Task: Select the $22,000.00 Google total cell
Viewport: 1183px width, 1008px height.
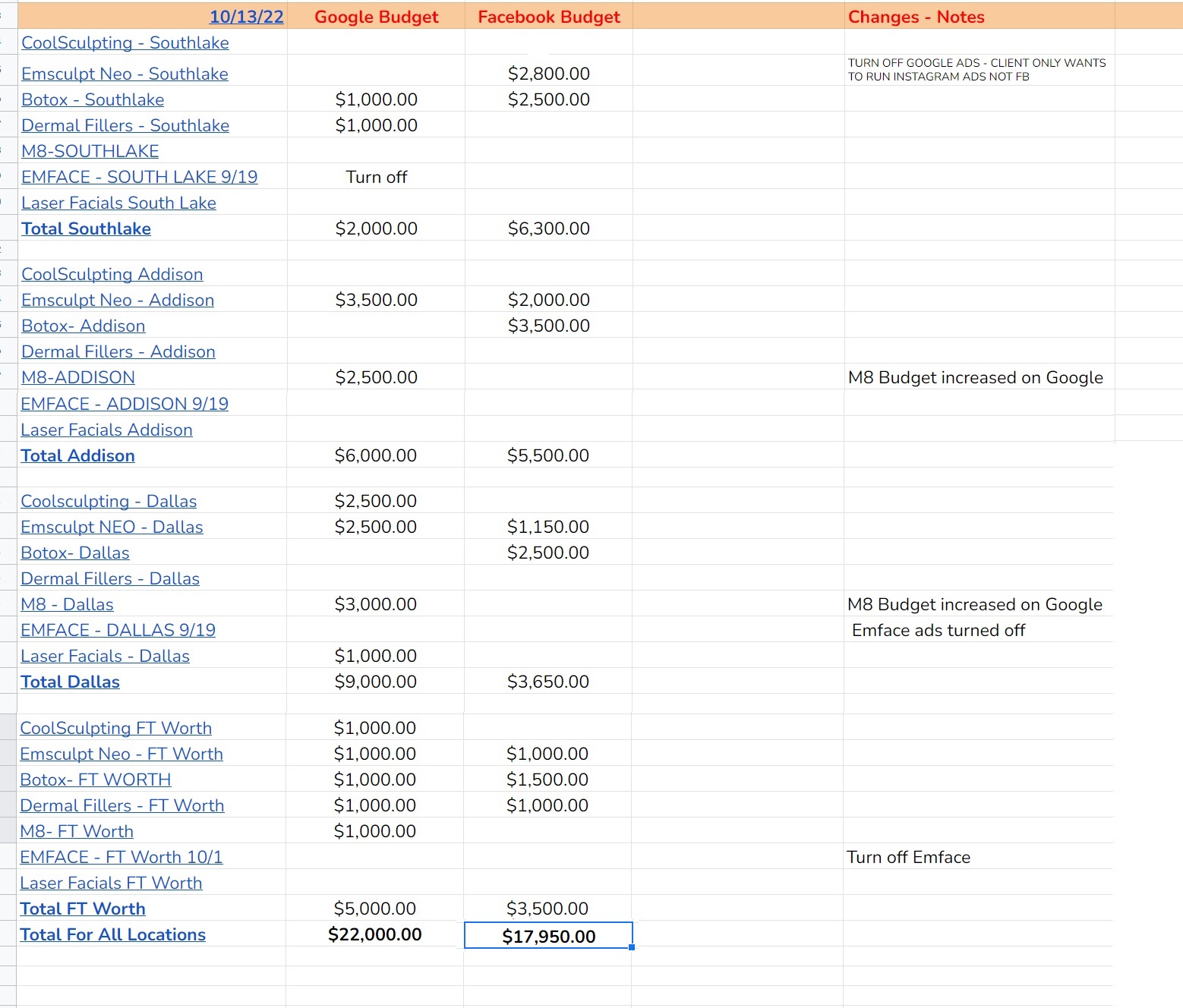Action: tap(375, 934)
